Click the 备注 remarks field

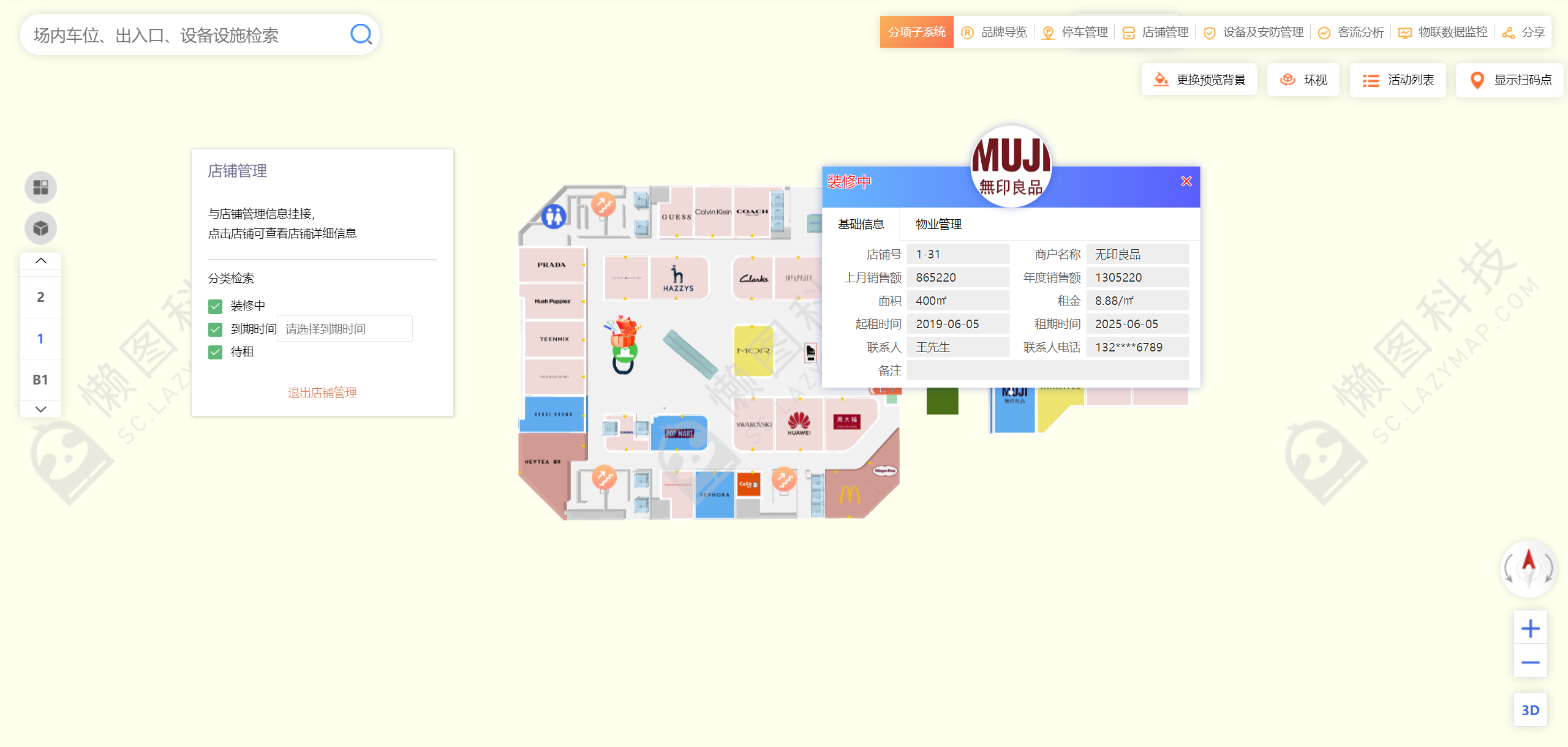pos(1048,370)
